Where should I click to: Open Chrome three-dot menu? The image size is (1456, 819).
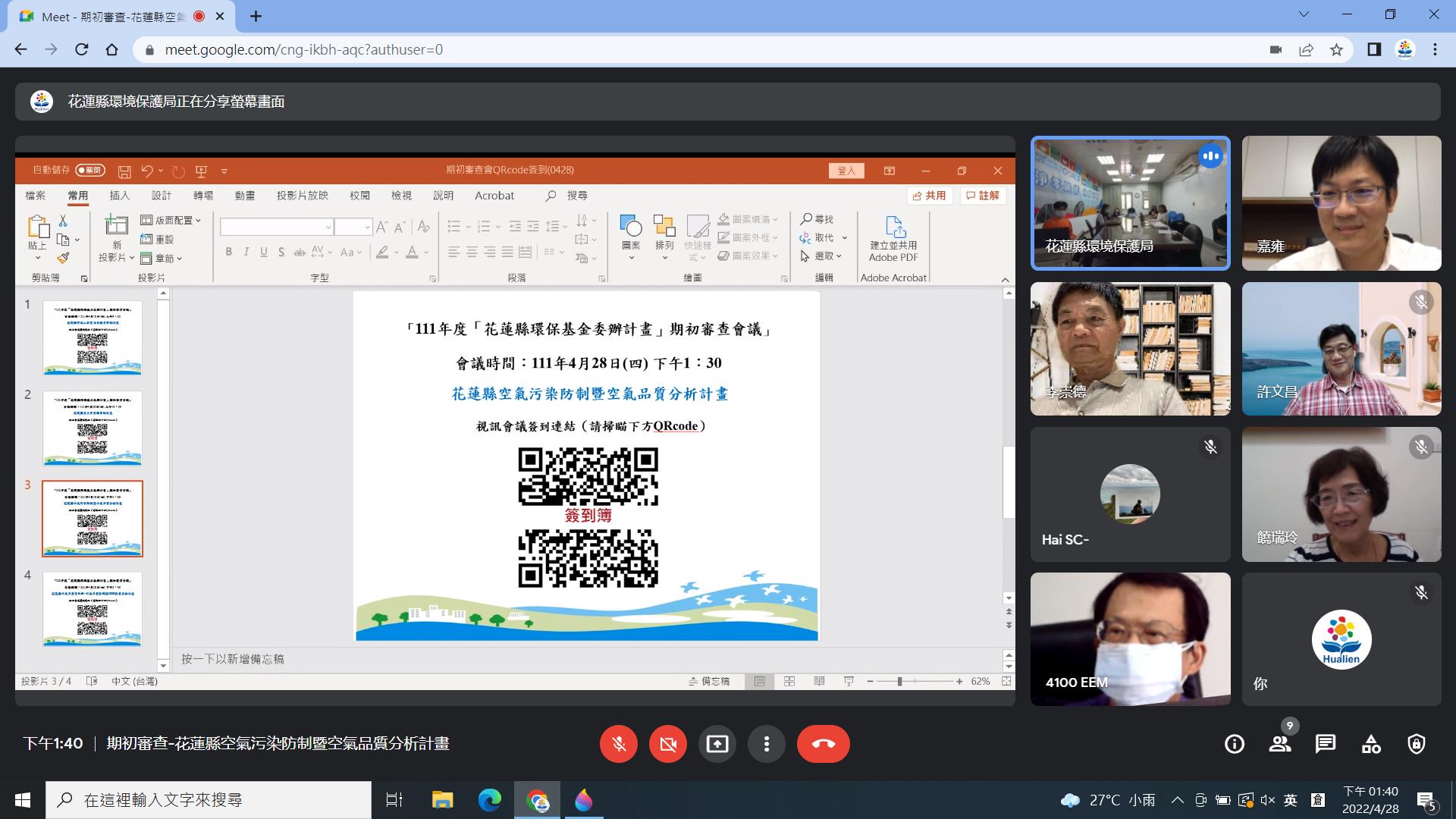click(x=1435, y=50)
